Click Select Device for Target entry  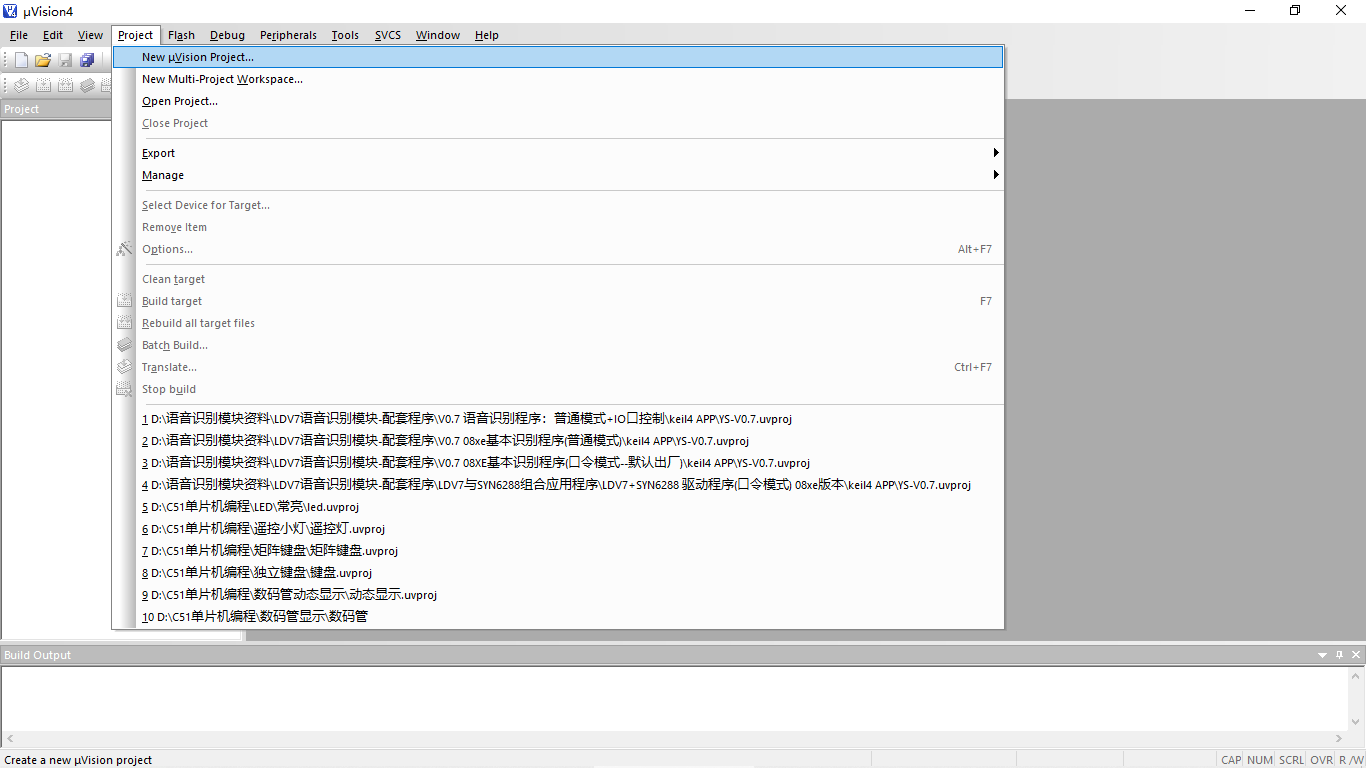pos(558,205)
